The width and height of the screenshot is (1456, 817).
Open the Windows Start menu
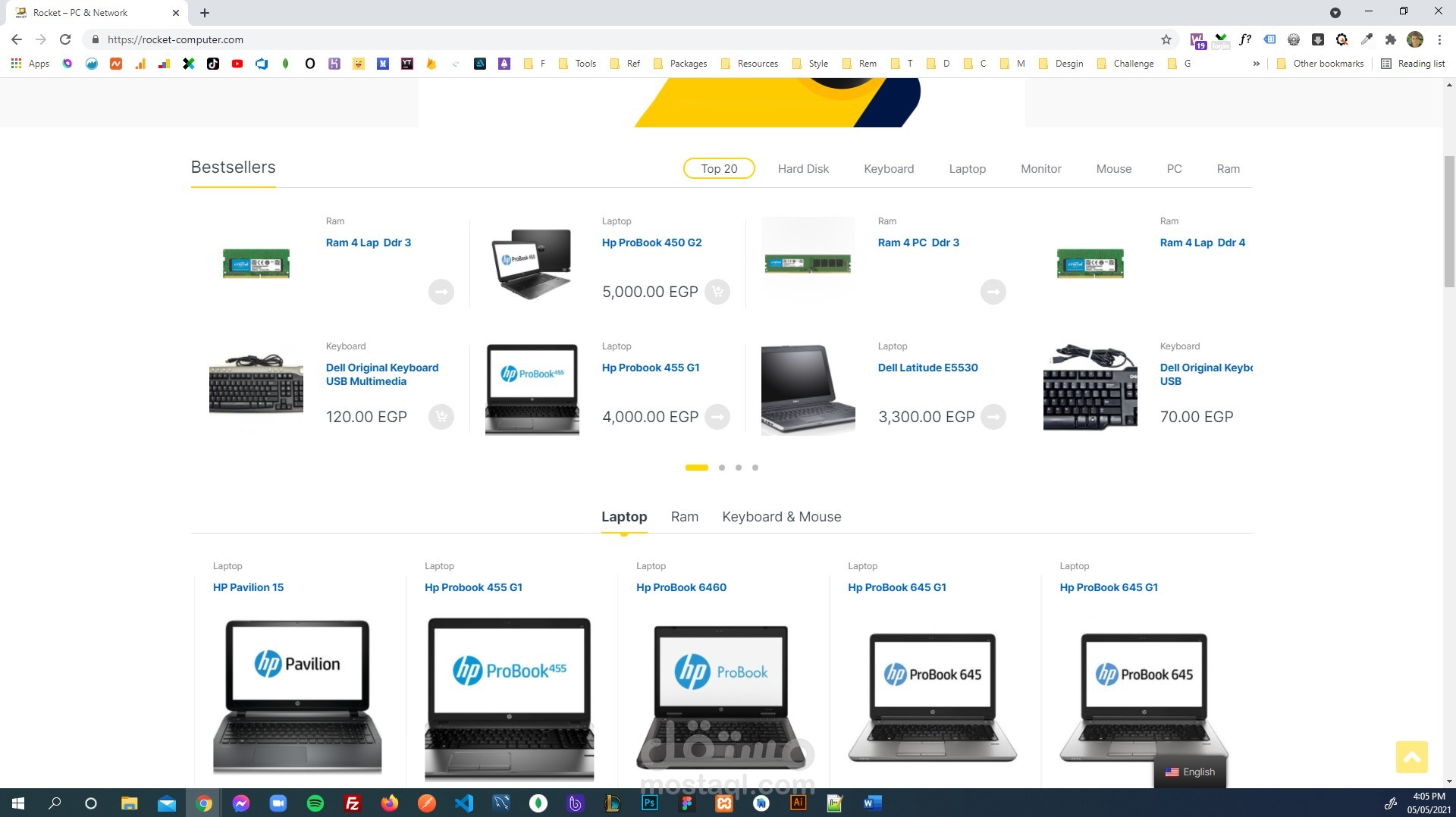coord(18,803)
